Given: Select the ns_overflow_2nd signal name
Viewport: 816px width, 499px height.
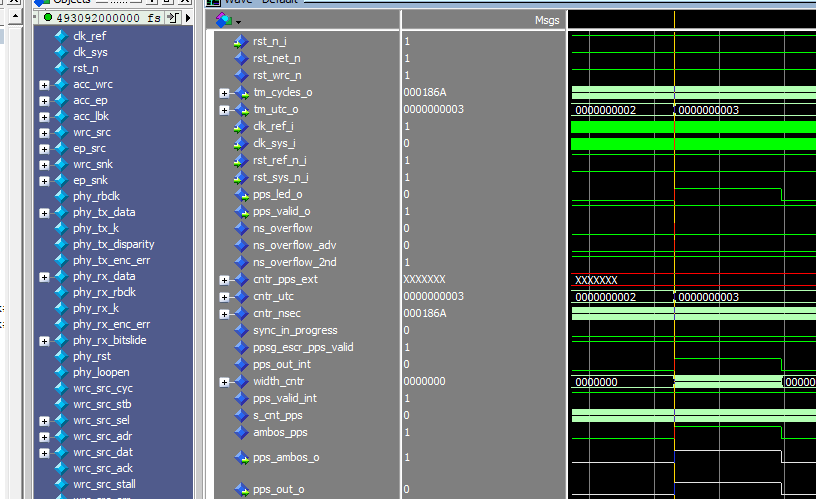Looking at the screenshot, I should pos(295,262).
